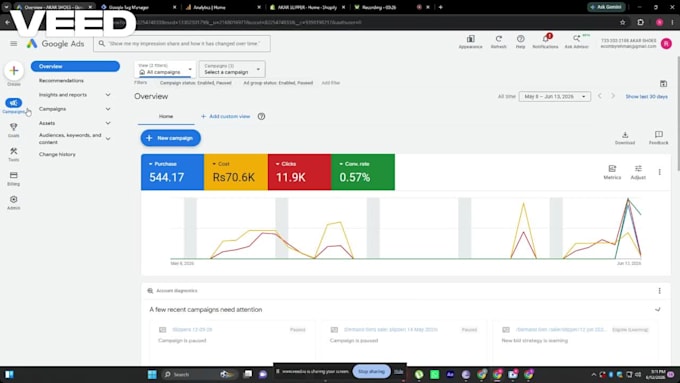Open the date range dropdown
Screen dimensions: 680x383
point(555,96)
